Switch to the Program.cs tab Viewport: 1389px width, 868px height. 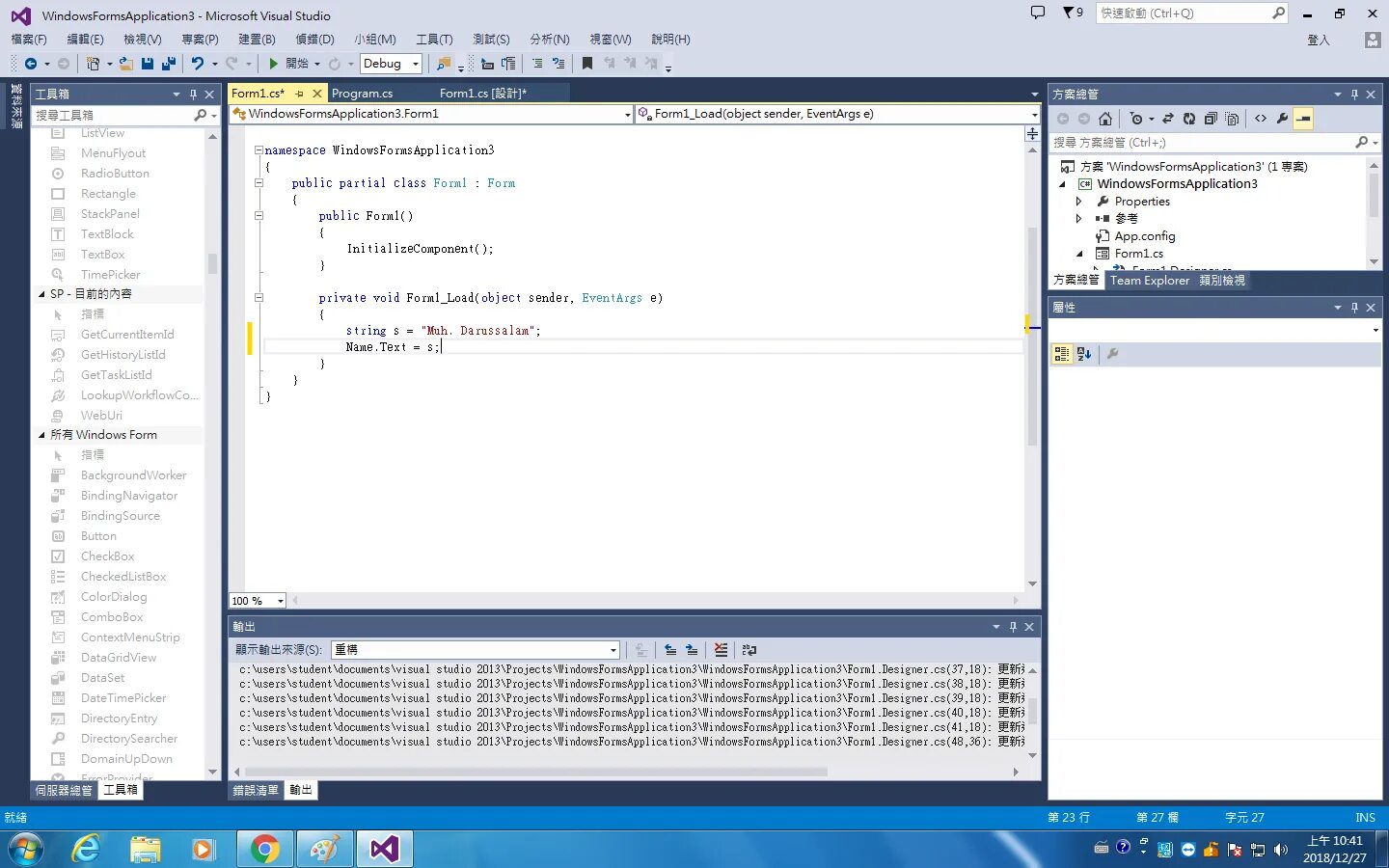[x=362, y=94]
